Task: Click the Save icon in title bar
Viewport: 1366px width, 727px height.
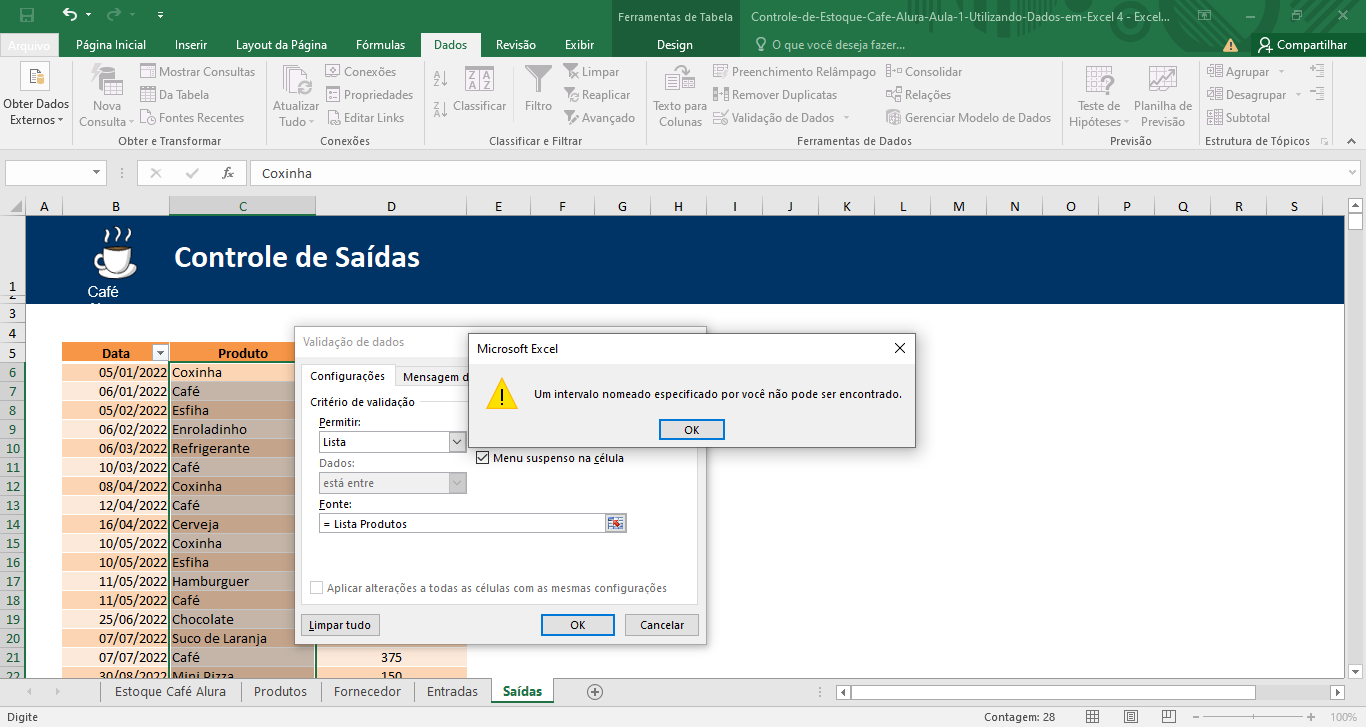Action: coord(27,15)
